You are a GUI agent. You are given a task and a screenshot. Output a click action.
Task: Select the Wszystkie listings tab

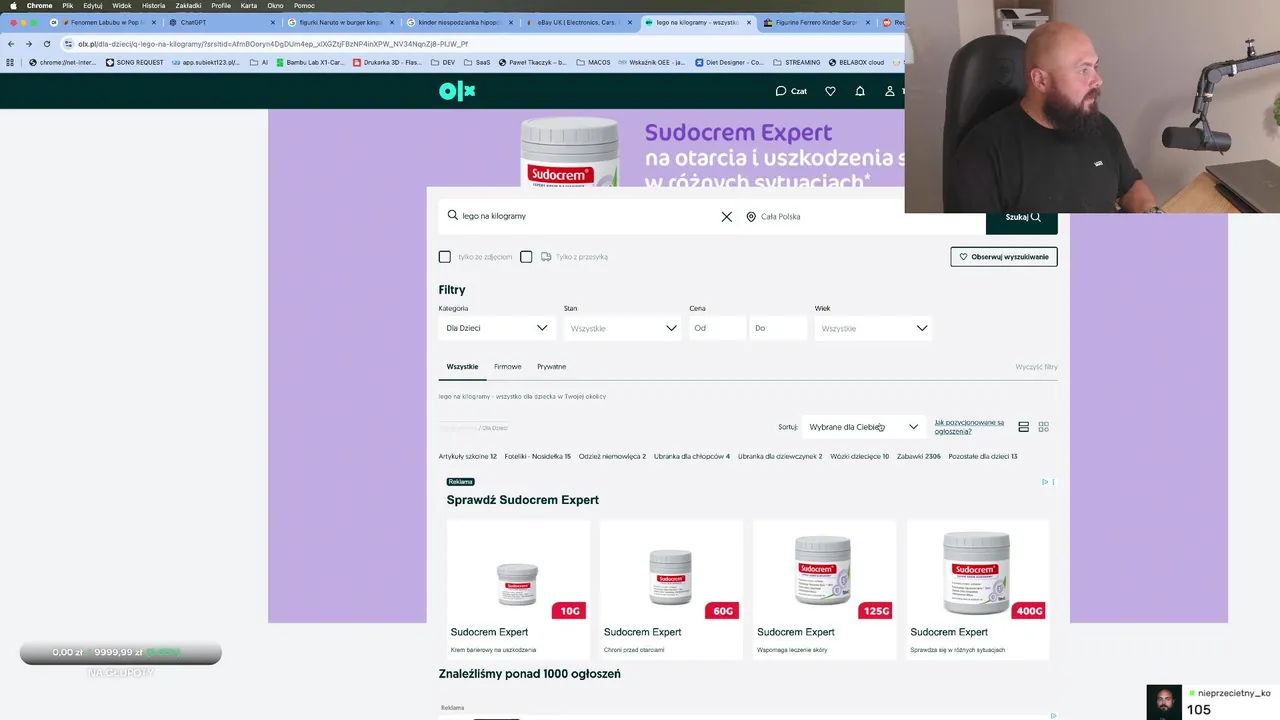(462, 367)
